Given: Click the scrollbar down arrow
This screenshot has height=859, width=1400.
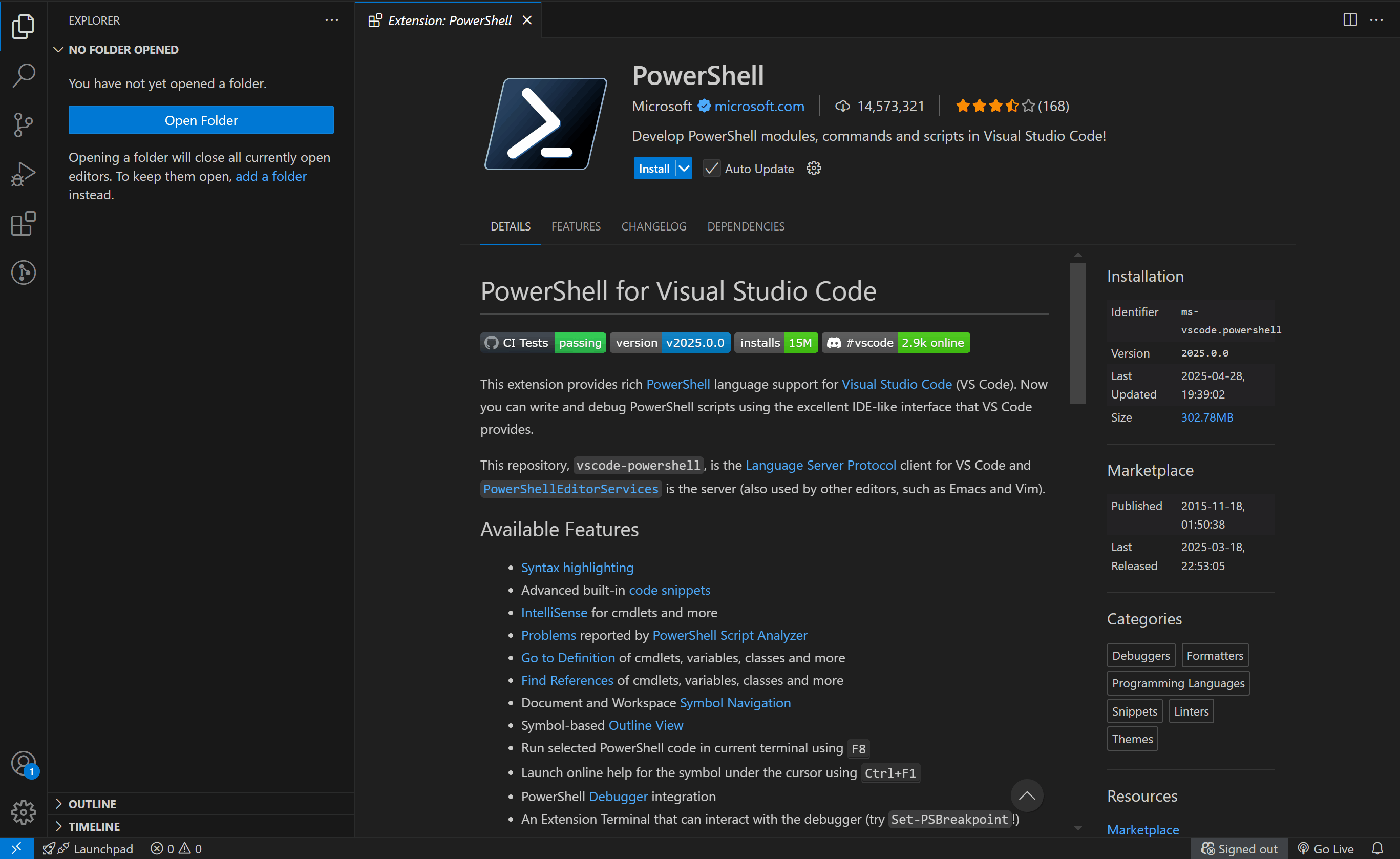Looking at the screenshot, I should (x=1077, y=828).
